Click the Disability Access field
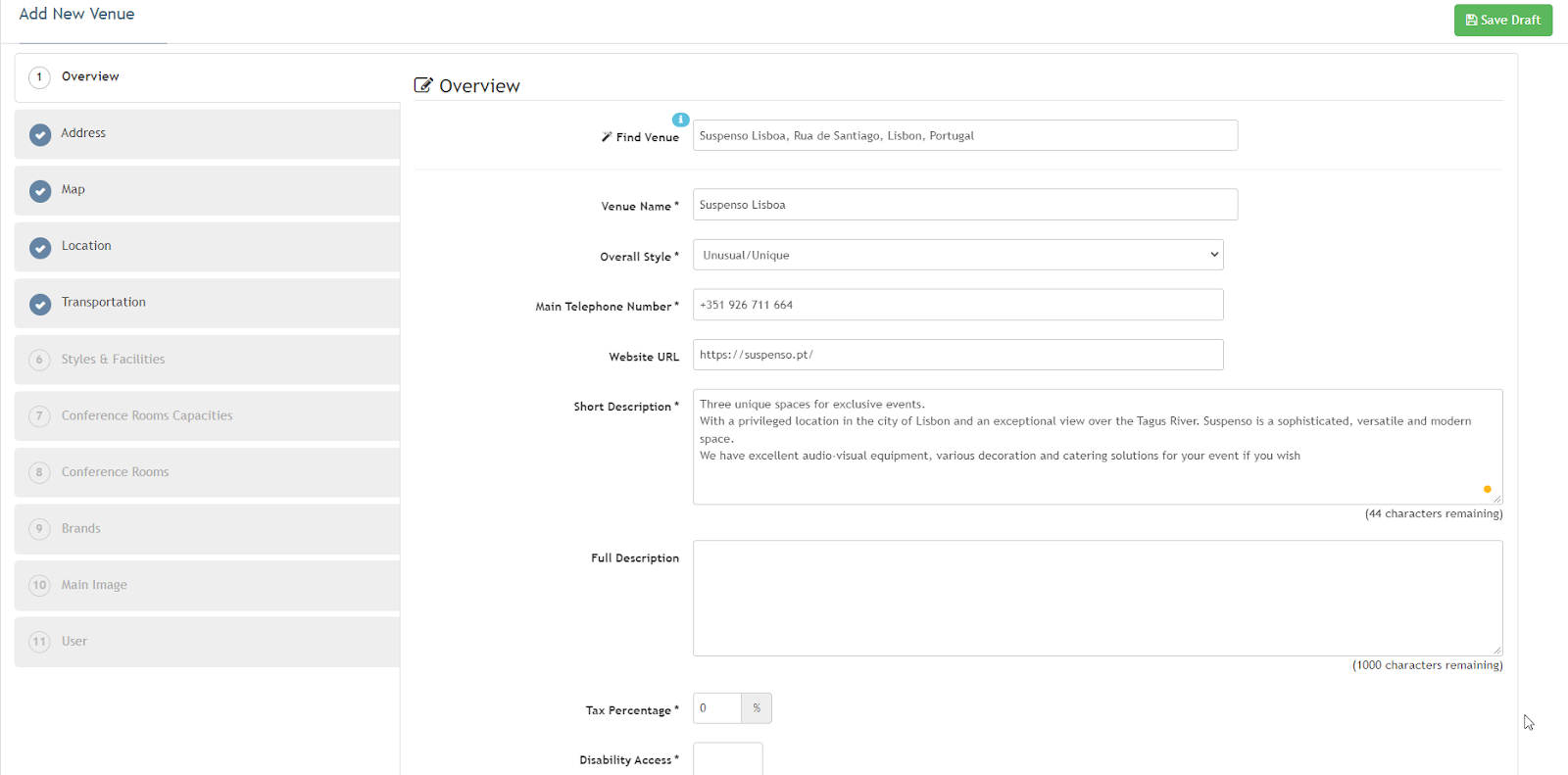The width and height of the screenshot is (1568, 775). [728, 758]
